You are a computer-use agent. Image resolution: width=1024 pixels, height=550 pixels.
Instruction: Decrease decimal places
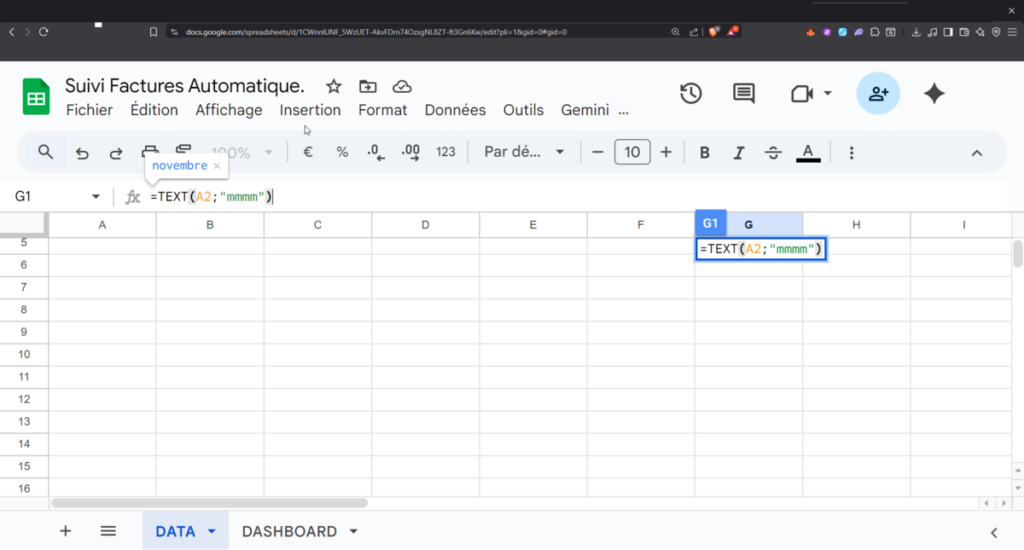(376, 152)
